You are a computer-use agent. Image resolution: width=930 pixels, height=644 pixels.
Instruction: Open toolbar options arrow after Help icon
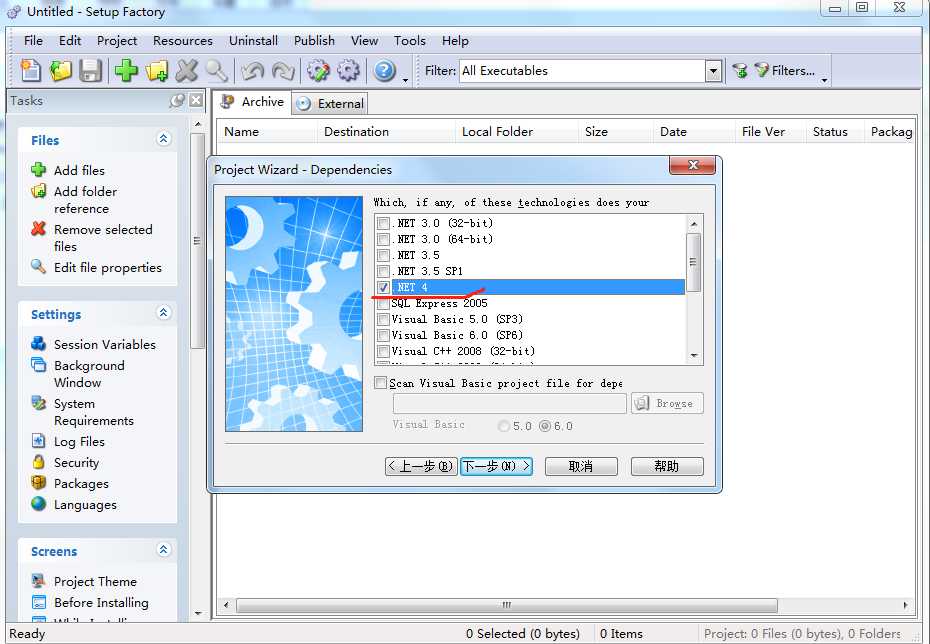coord(405,79)
